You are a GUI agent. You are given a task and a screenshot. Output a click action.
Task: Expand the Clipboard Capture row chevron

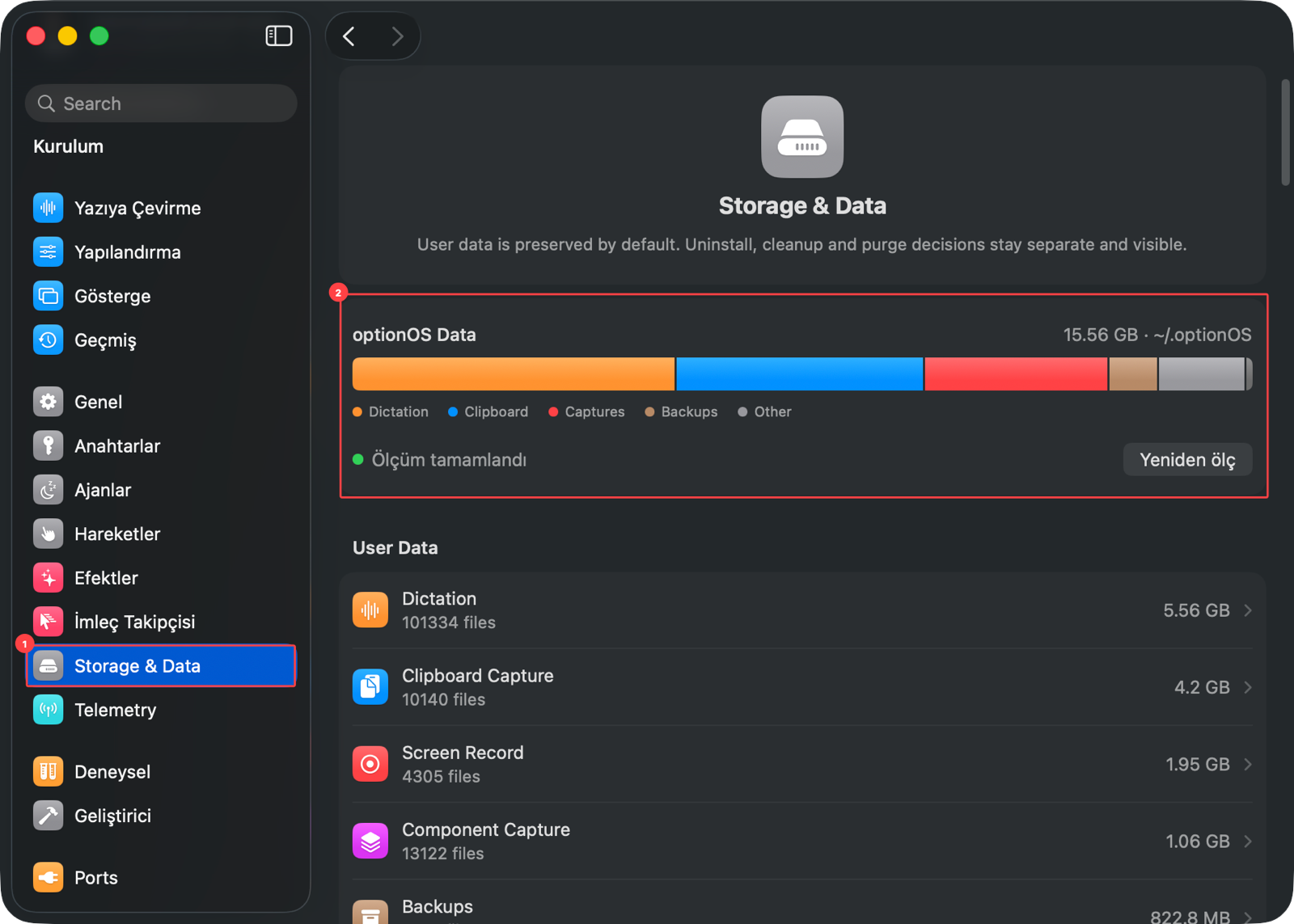click(1248, 687)
